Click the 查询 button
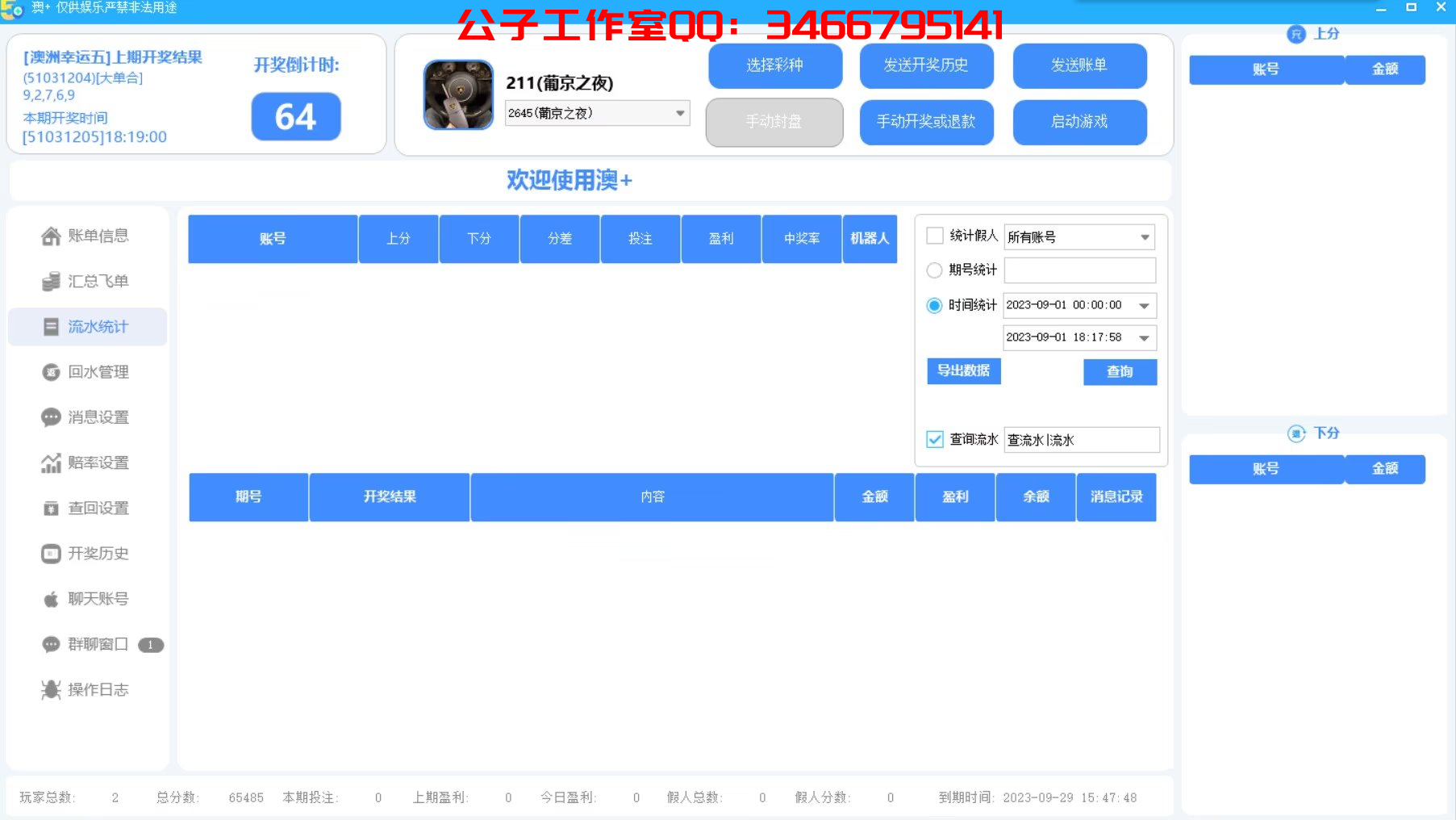 tap(1120, 371)
